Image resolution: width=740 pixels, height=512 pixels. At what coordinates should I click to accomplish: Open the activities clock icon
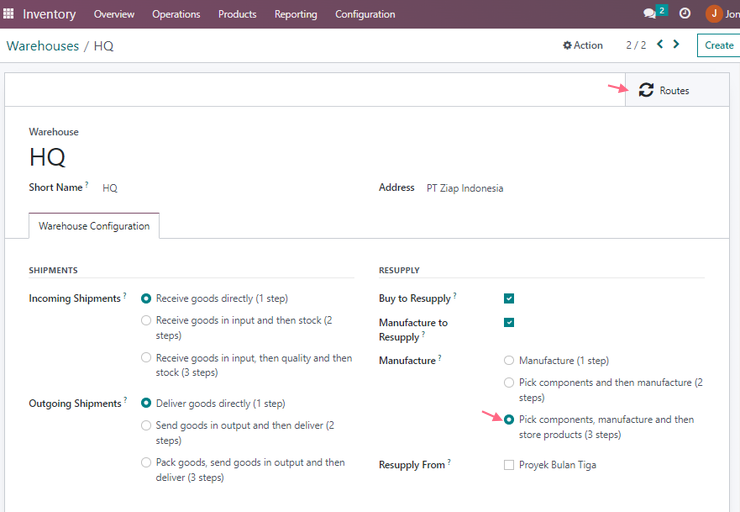click(685, 14)
